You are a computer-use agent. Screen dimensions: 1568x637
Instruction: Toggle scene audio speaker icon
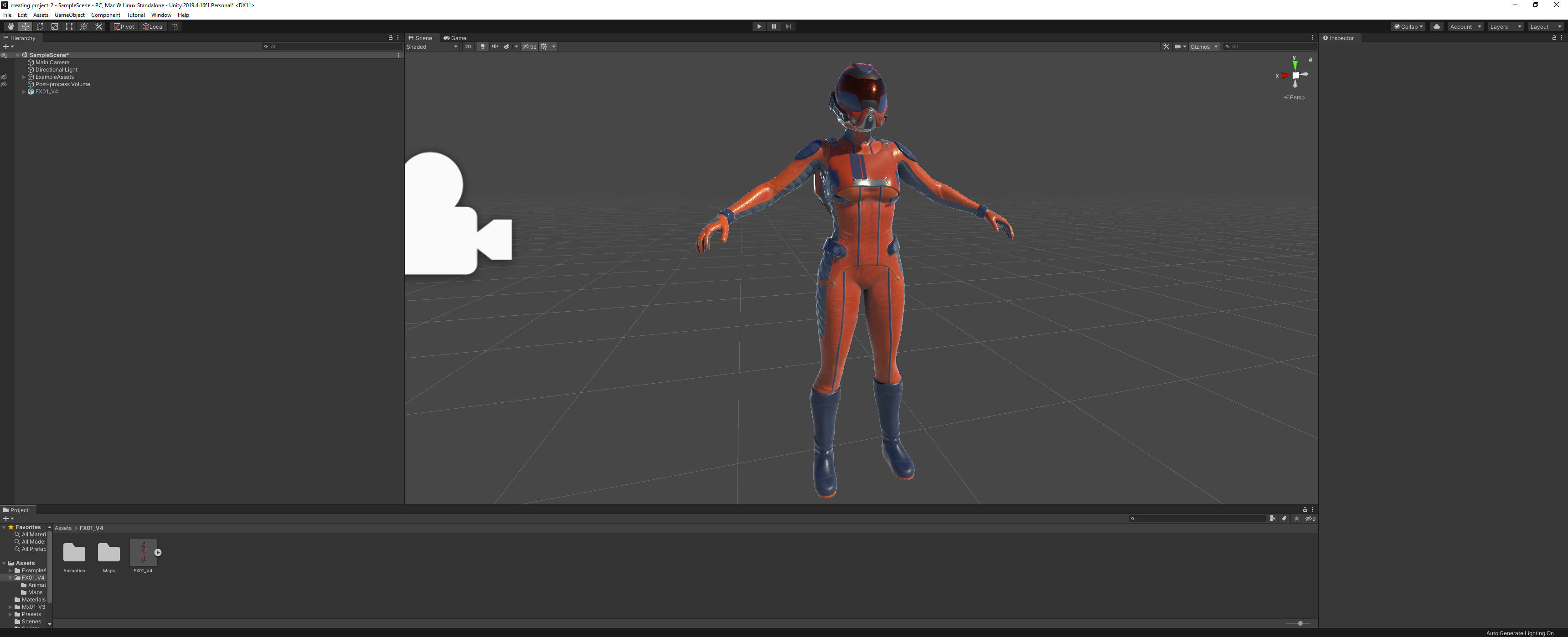495,47
